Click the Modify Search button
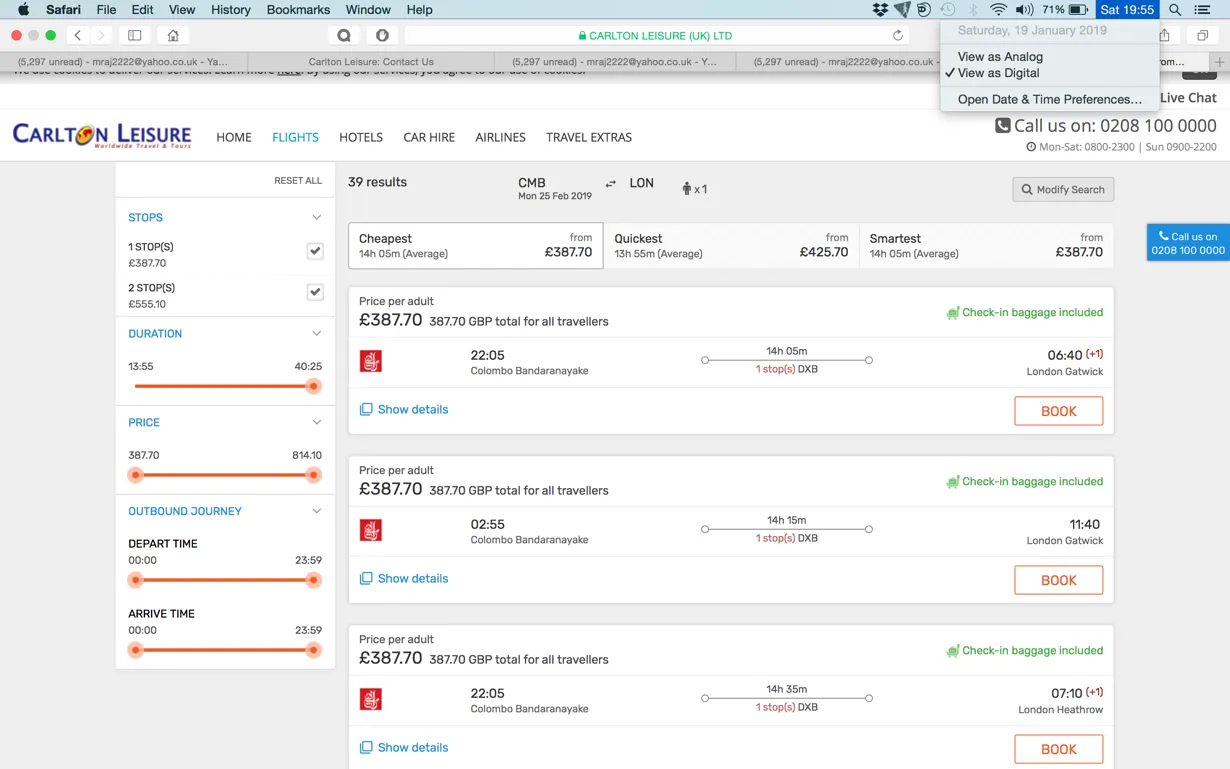Viewport: 1230px width, 769px height. pyautogui.click(x=1062, y=190)
